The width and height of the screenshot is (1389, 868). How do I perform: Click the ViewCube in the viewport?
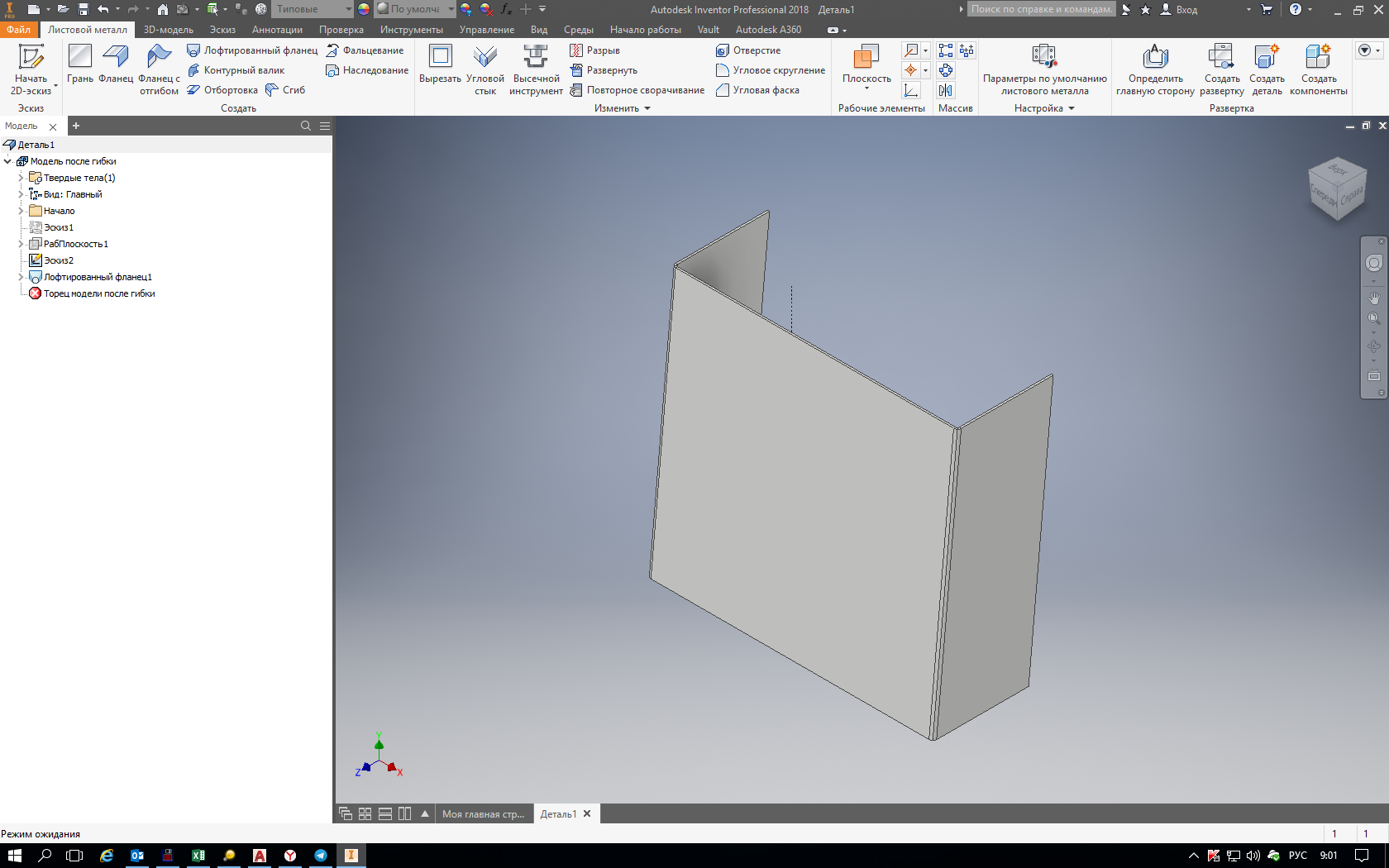pyautogui.click(x=1337, y=189)
